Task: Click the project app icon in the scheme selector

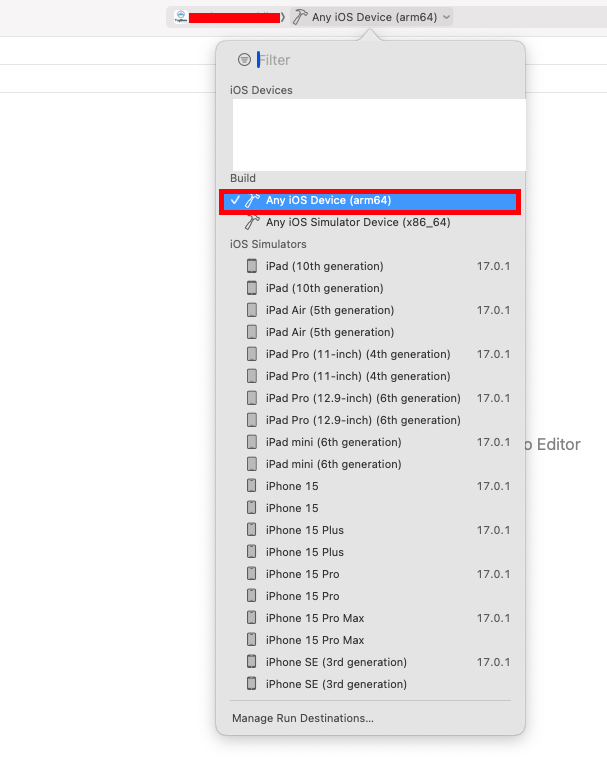Action: coord(181,17)
